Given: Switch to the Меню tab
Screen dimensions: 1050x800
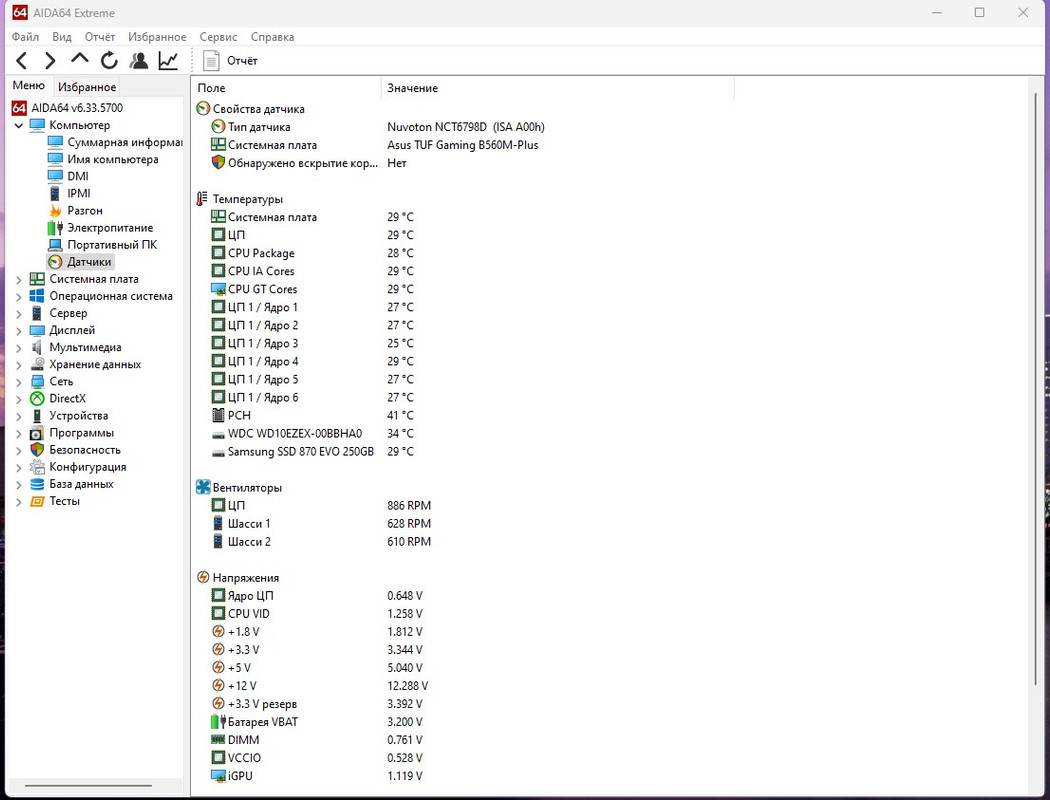Looking at the screenshot, I should click(29, 86).
